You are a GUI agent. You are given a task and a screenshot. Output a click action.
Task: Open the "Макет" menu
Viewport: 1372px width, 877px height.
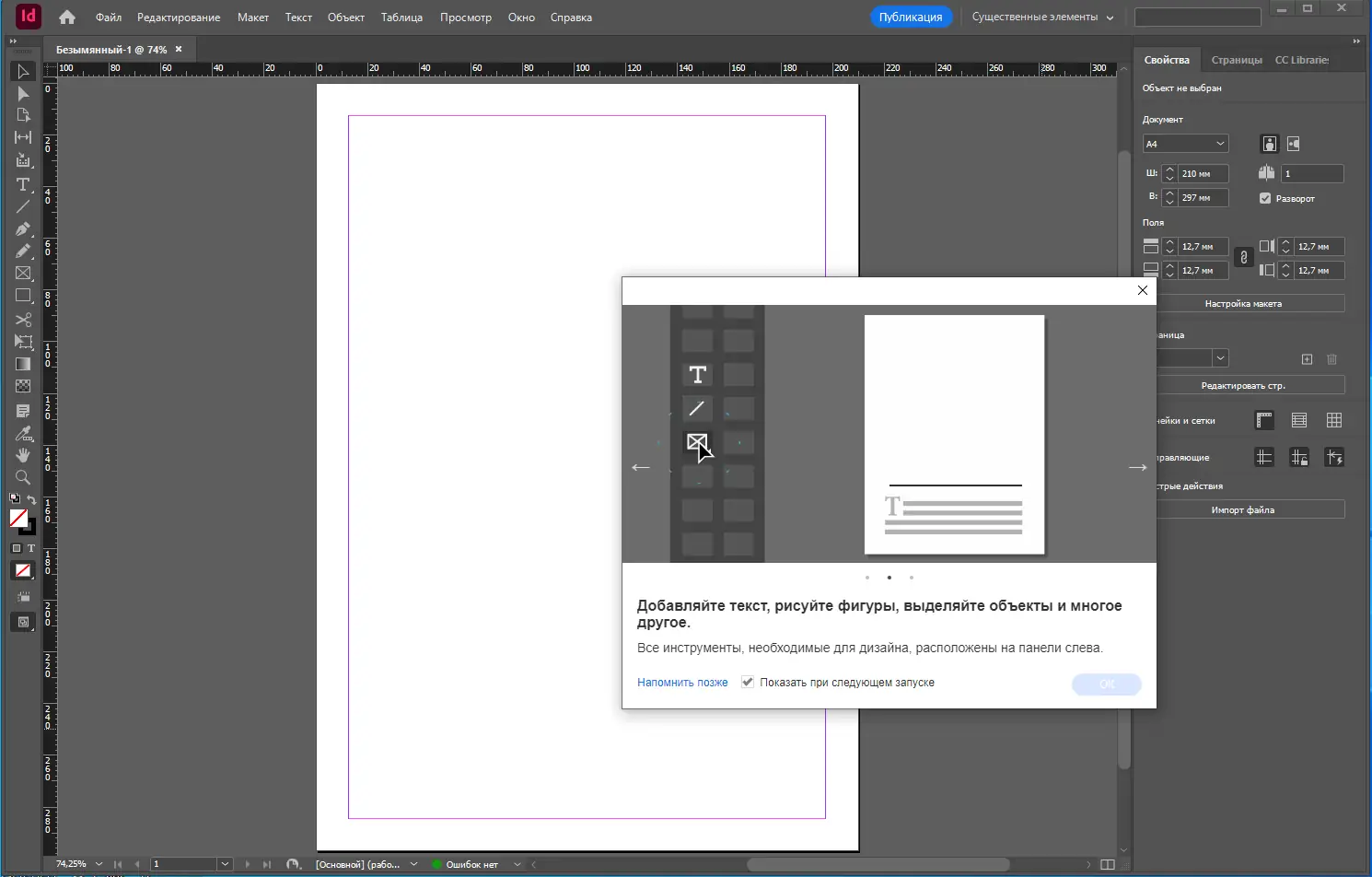pyautogui.click(x=253, y=18)
